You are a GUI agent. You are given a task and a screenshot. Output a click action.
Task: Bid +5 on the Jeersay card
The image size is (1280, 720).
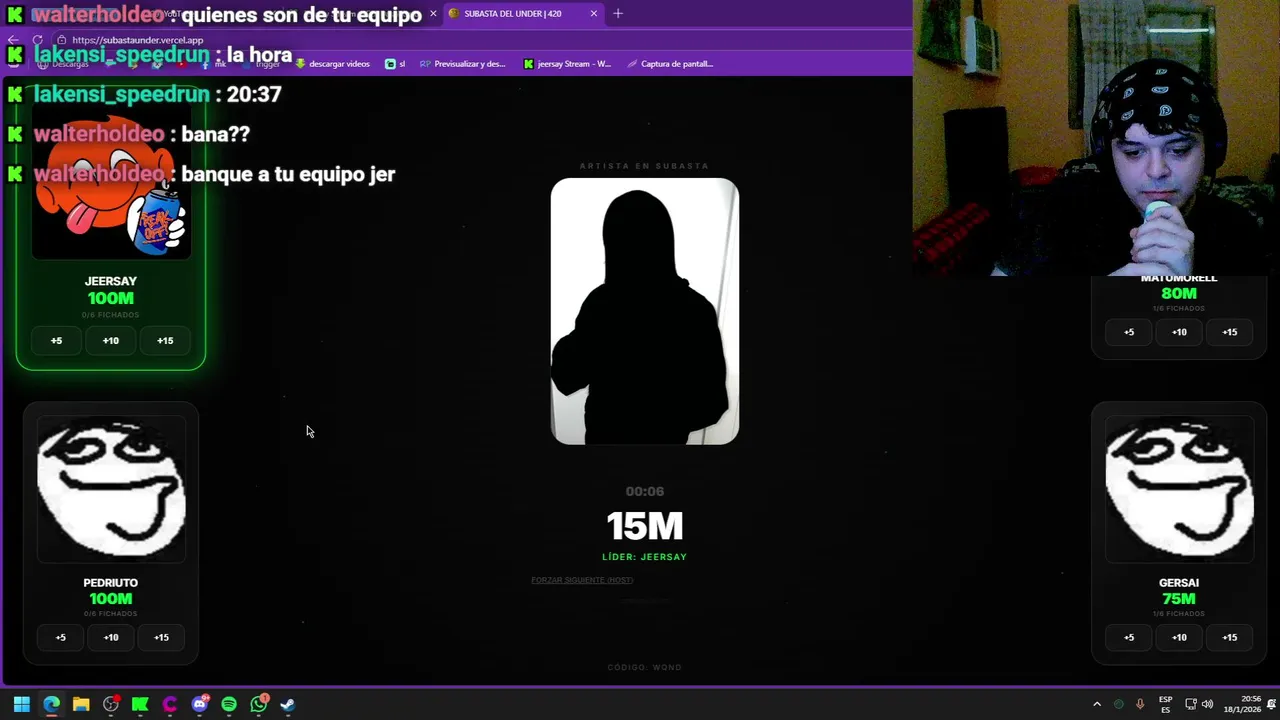tap(56, 341)
